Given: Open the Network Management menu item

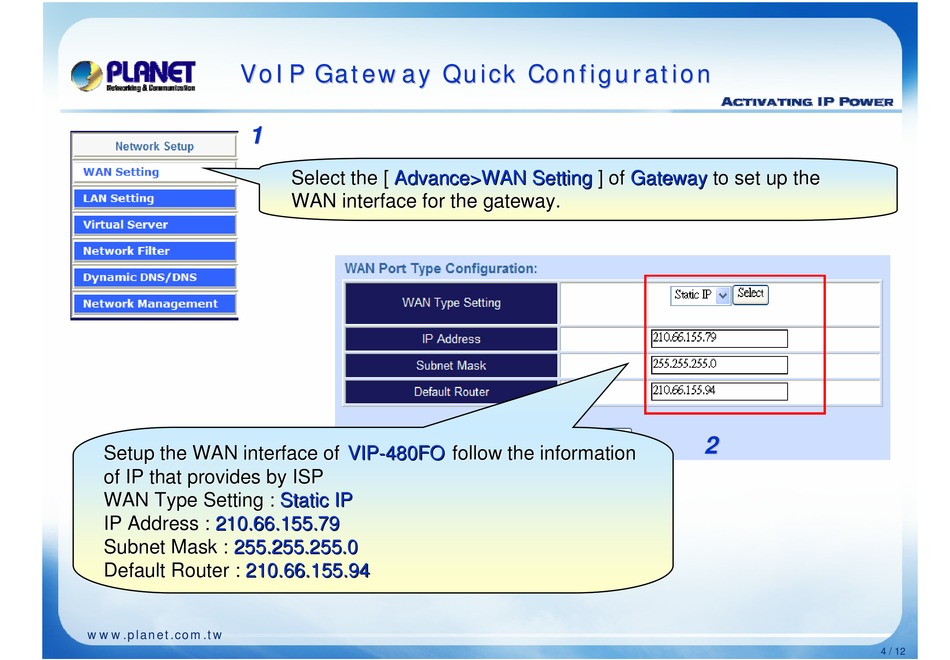Looking at the screenshot, I should pos(154,304).
